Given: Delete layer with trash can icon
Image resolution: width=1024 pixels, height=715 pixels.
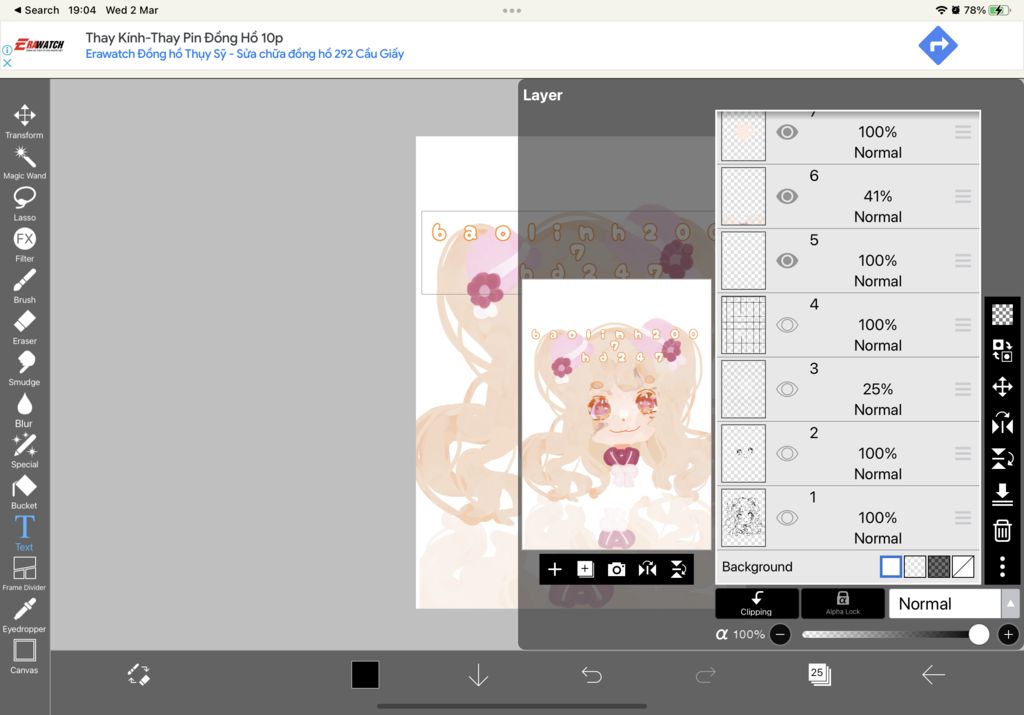Looking at the screenshot, I should pyautogui.click(x=1002, y=530).
